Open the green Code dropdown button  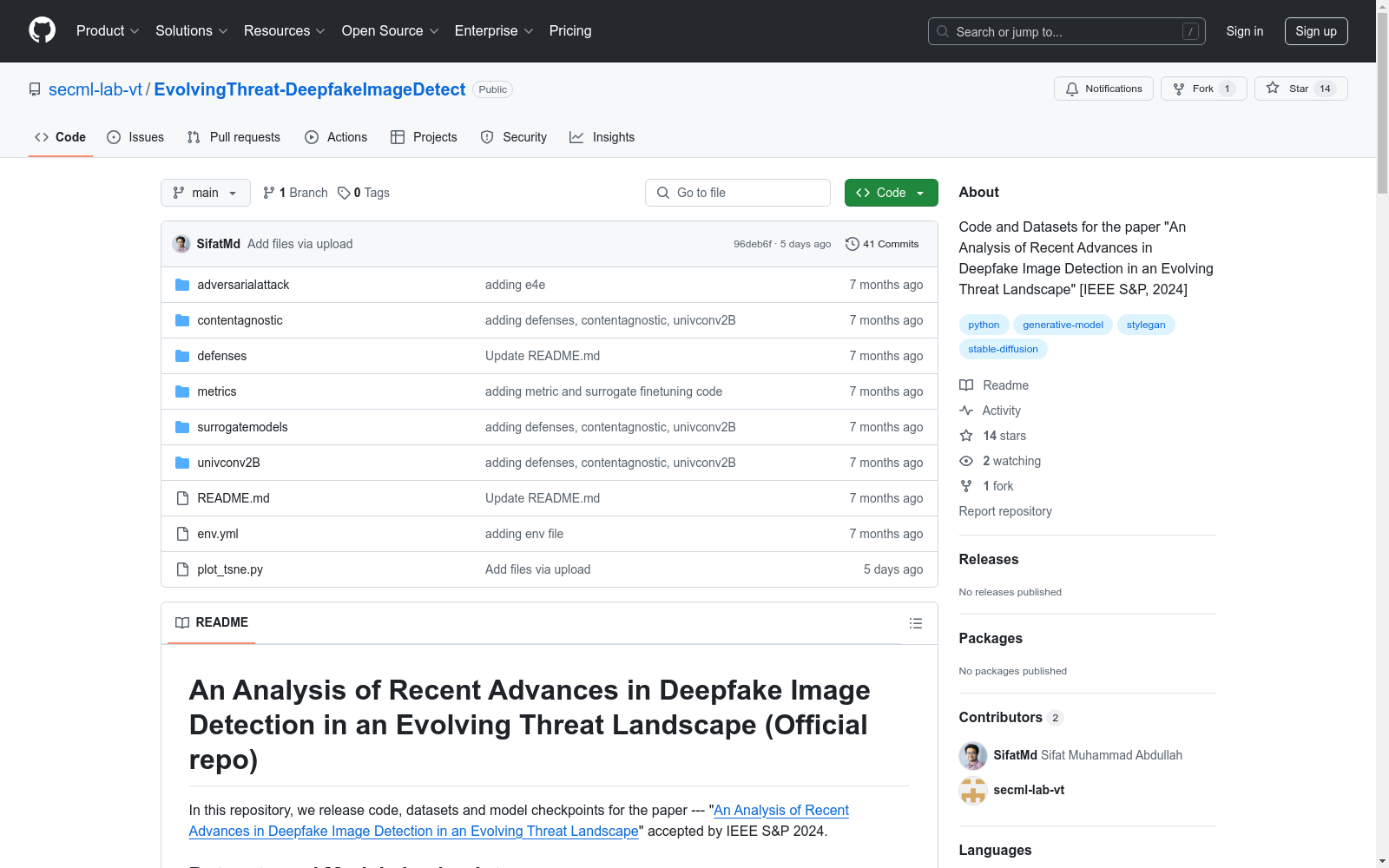click(x=891, y=193)
